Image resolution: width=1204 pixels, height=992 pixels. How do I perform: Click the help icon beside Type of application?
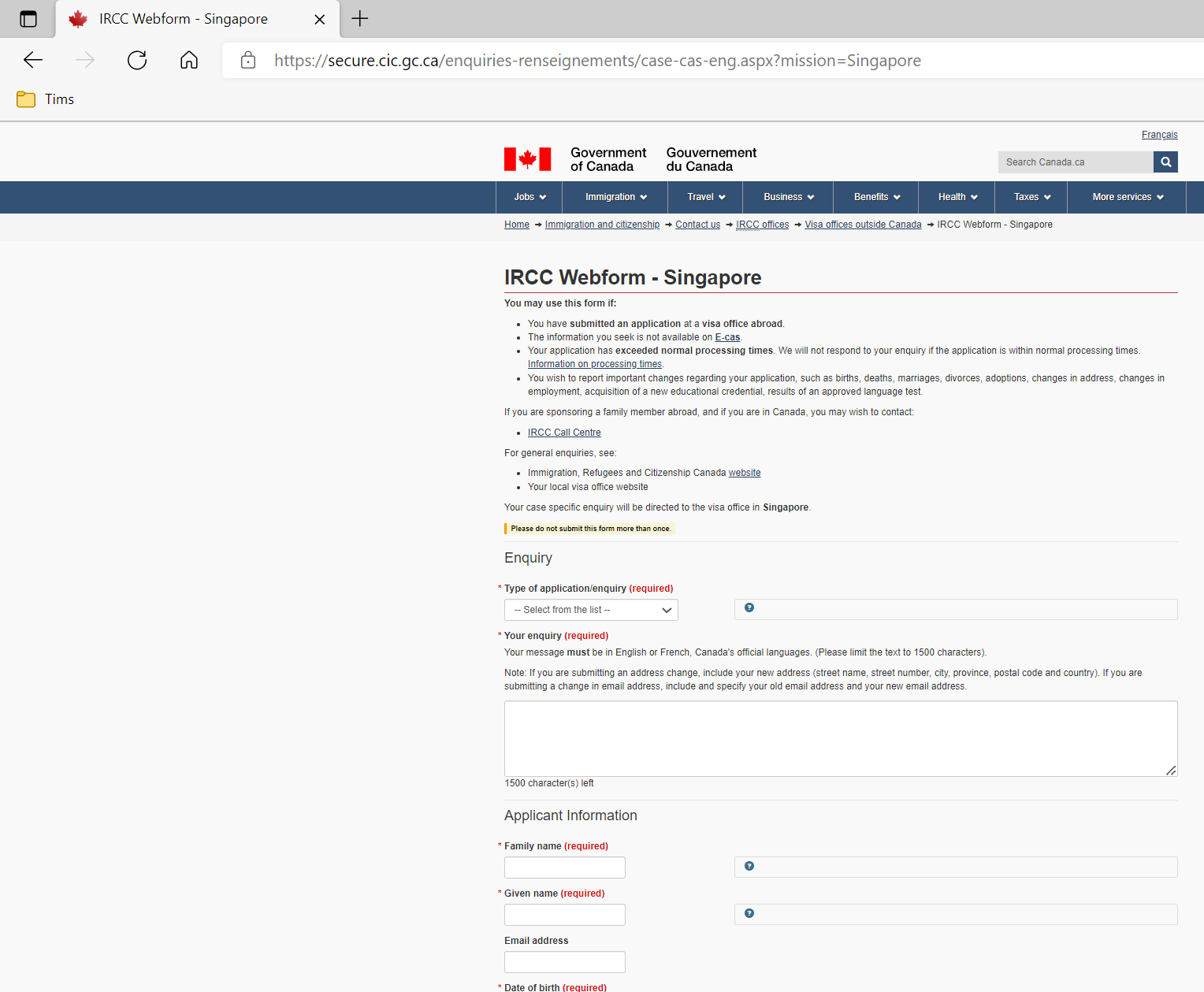(x=749, y=607)
